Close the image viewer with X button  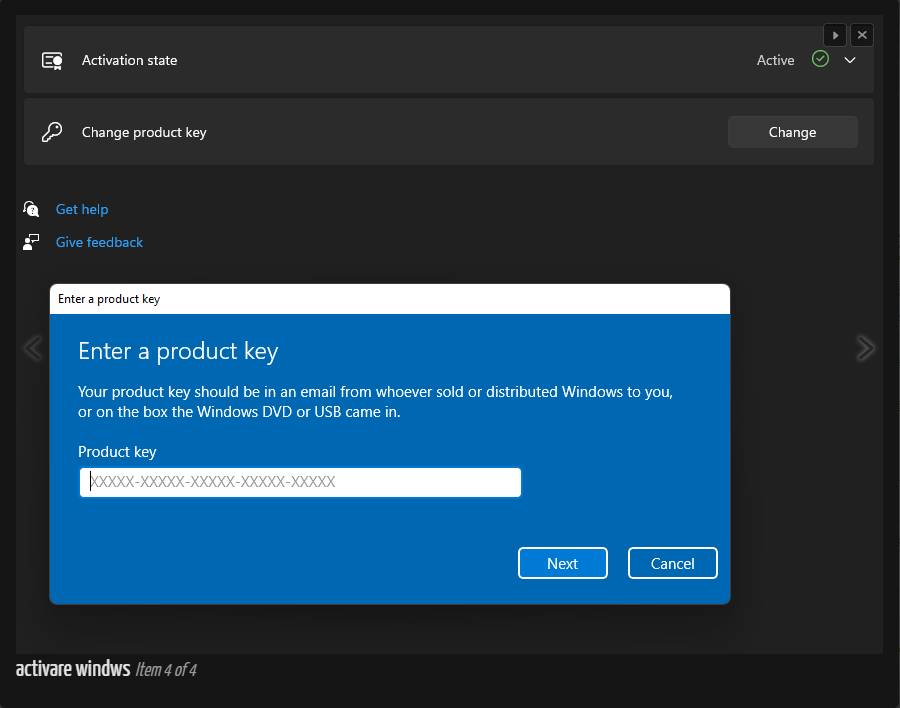[862, 35]
